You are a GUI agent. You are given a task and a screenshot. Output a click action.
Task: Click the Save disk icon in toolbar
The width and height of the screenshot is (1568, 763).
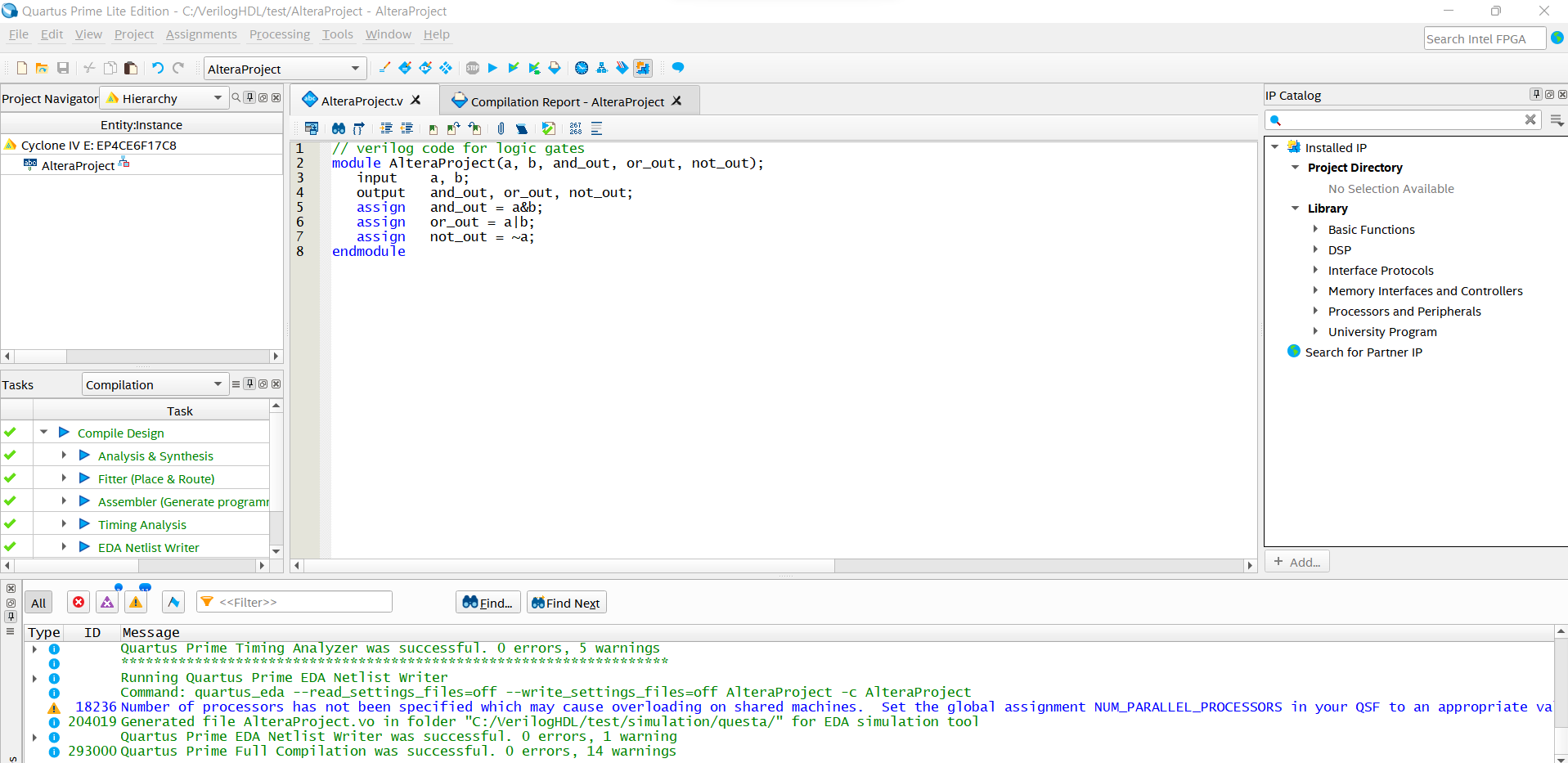point(63,68)
